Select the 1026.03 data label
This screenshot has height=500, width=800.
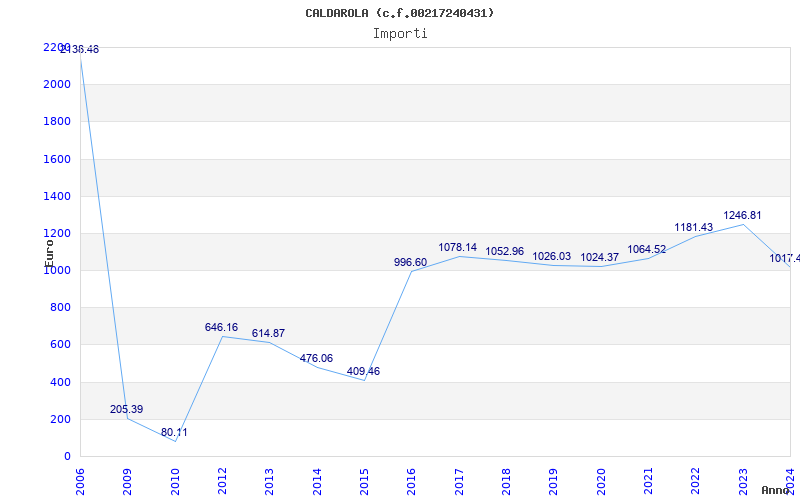pyautogui.click(x=552, y=257)
